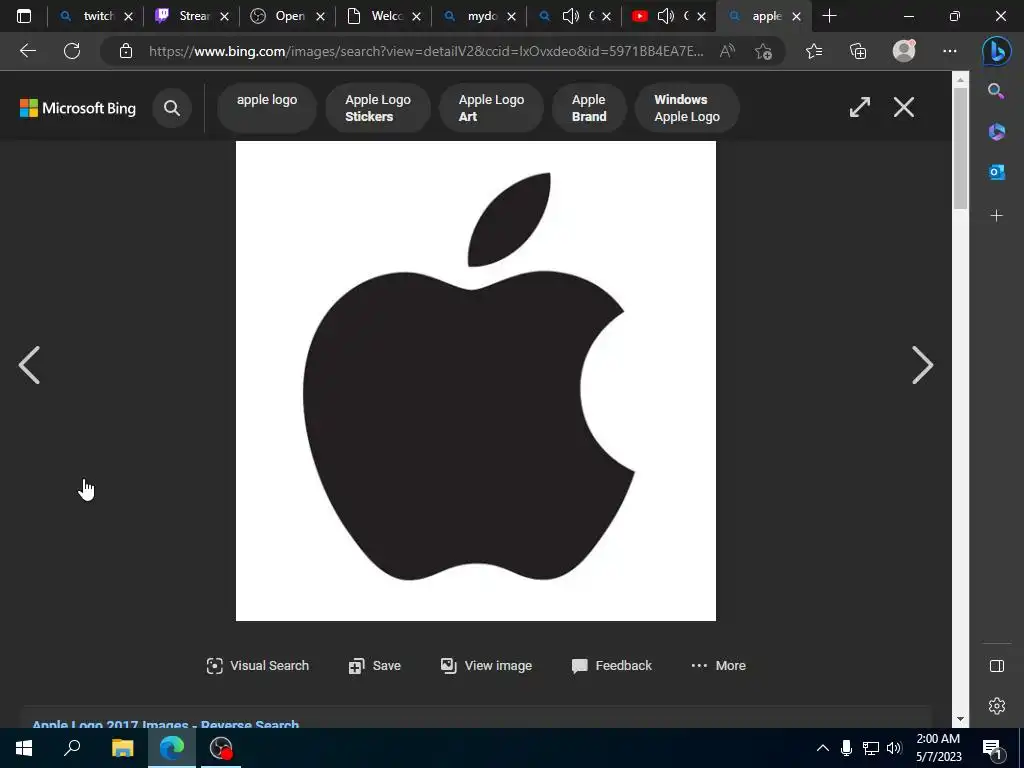
Task: Click View image button
Action: 486,665
